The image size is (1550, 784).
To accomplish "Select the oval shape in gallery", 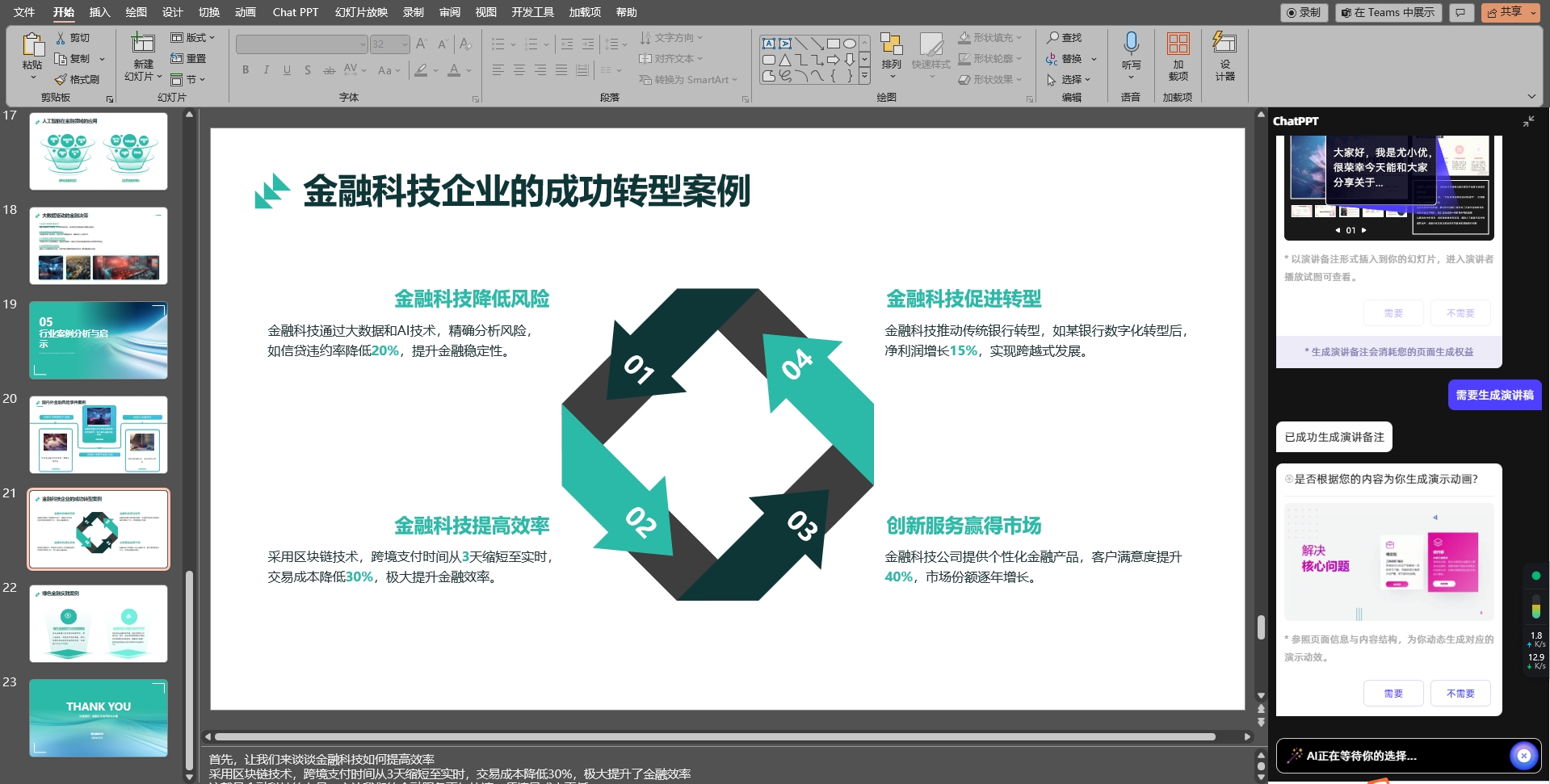I will (x=850, y=44).
